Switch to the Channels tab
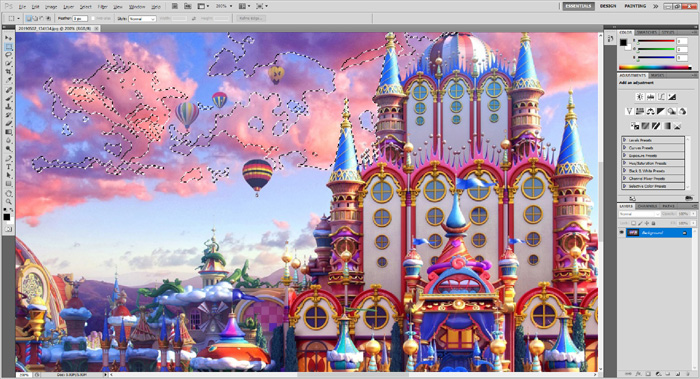The width and height of the screenshot is (700, 379). tap(647, 206)
